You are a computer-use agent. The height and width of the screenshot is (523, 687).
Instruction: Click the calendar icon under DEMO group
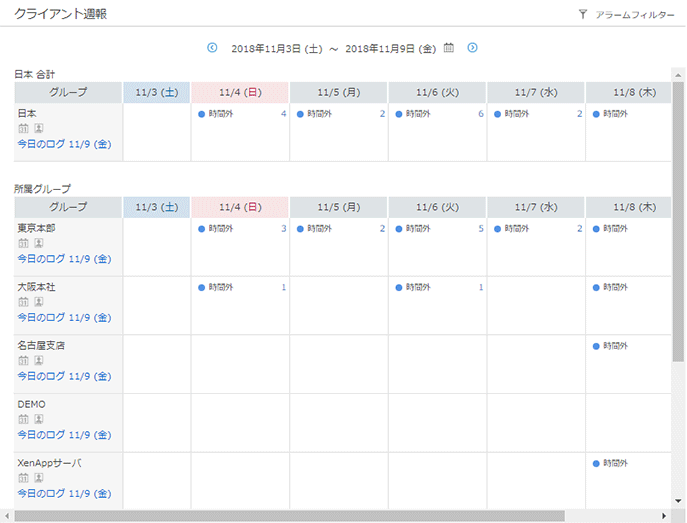tap(23, 420)
